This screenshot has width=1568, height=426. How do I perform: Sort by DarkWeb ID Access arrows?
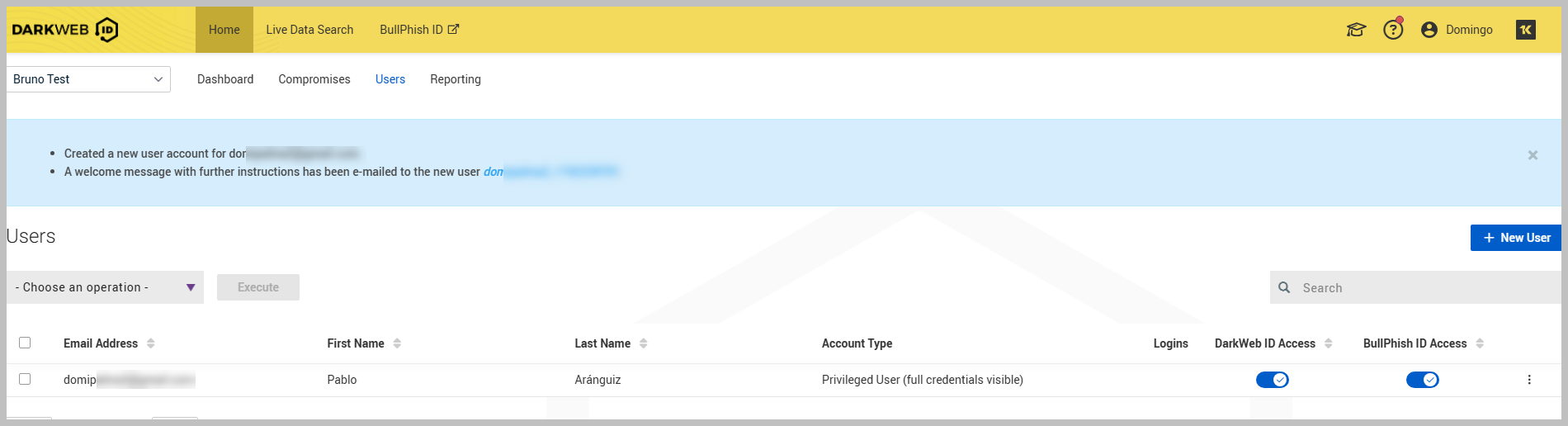(1329, 343)
